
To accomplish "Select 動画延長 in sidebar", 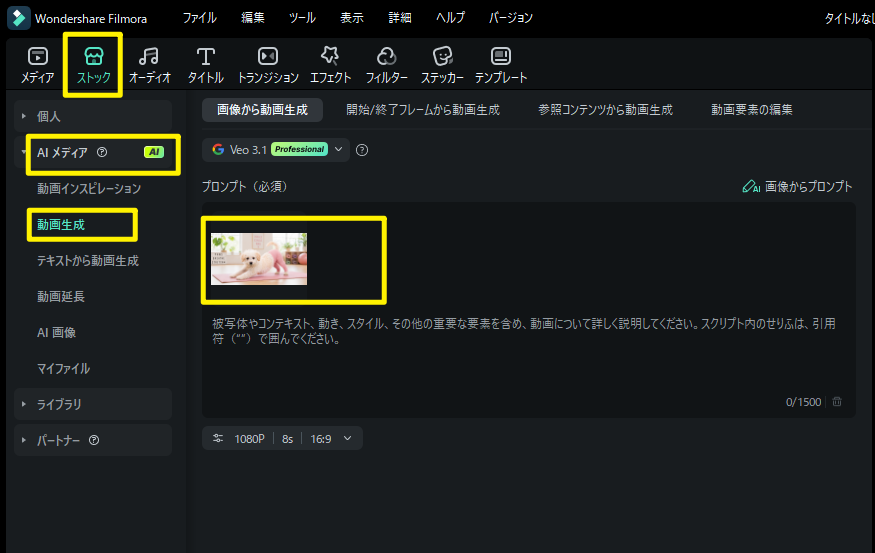I will pyautogui.click(x=61, y=296).
